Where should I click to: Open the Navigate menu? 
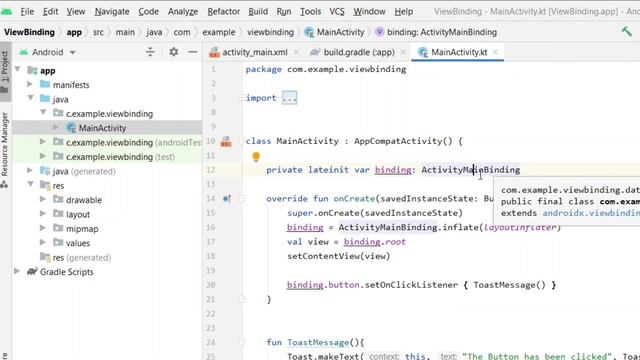coord(112,11)
